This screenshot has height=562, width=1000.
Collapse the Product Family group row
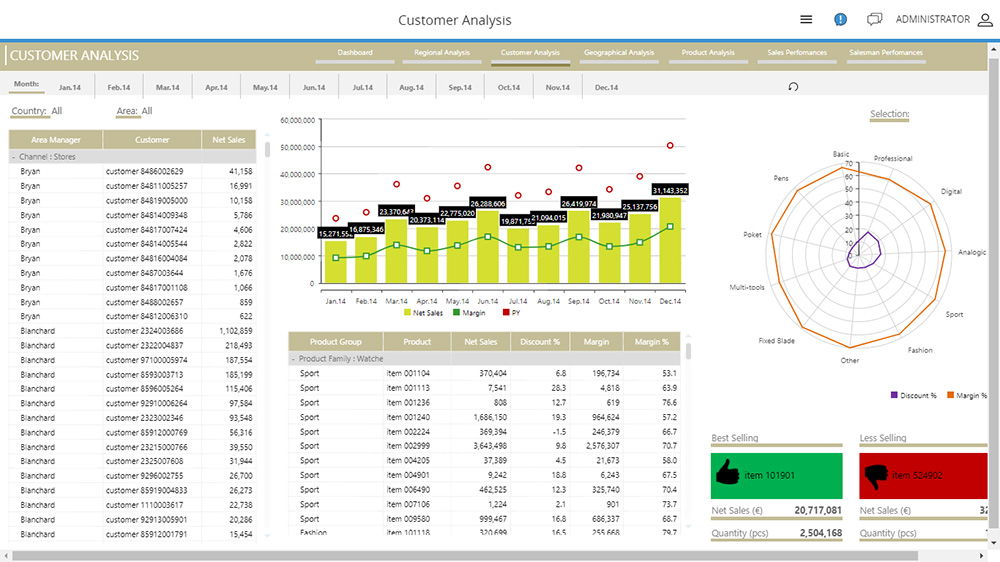(293, 358)
